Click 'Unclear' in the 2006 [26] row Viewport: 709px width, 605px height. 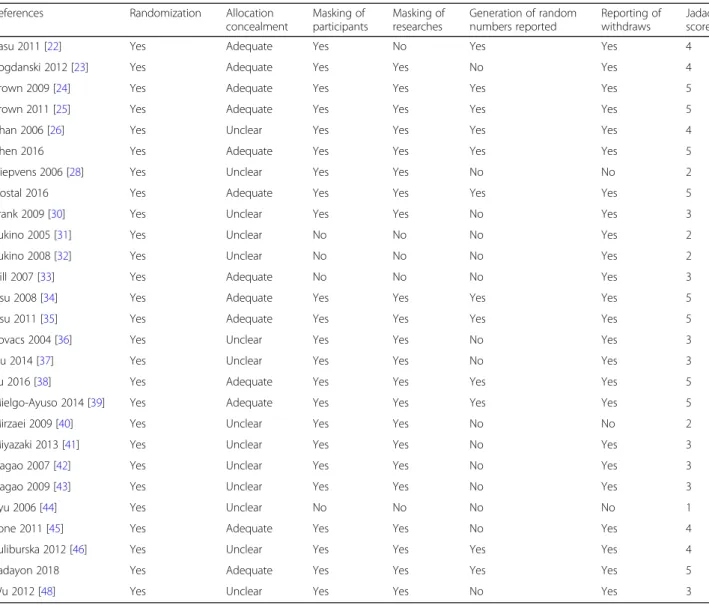click(244, 130)
